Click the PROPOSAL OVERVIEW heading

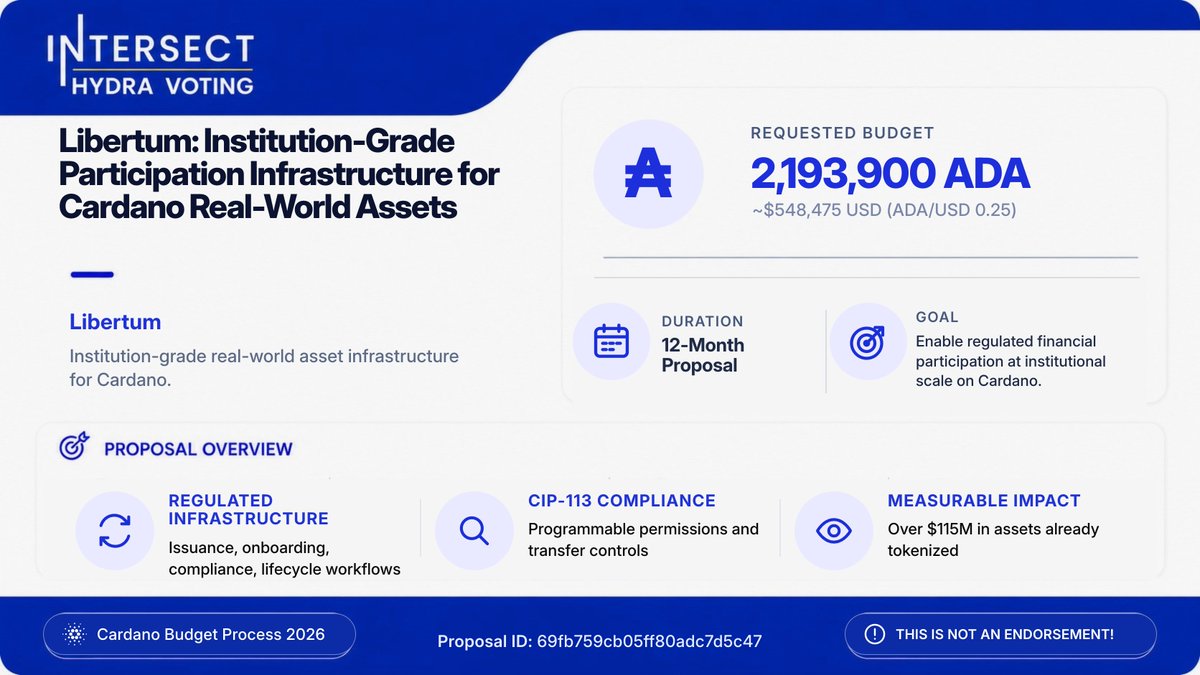click(x=198, y=449)
